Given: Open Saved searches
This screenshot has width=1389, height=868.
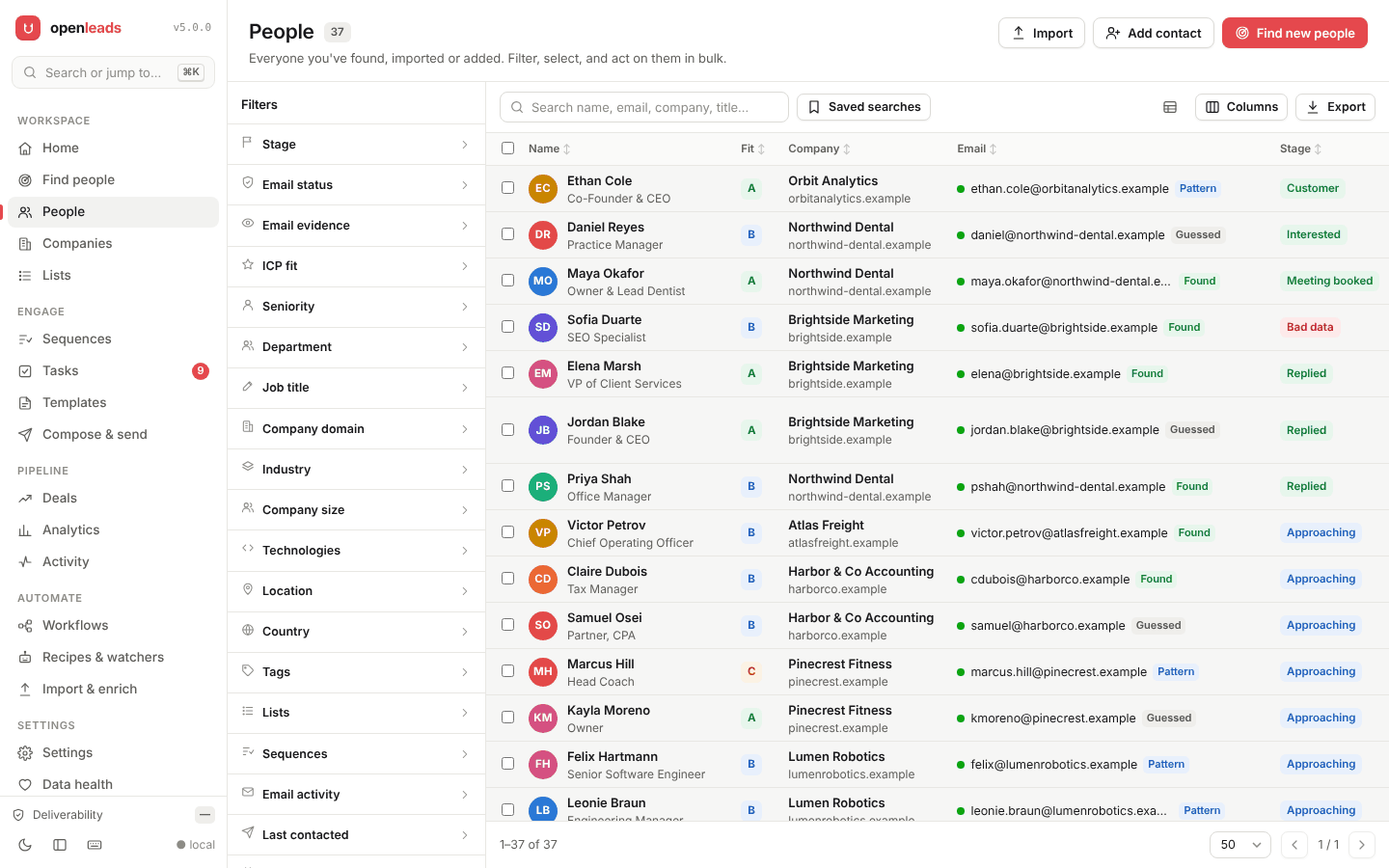Looking at the screenshot, I should pyautogui.click(x=863, y=107).
